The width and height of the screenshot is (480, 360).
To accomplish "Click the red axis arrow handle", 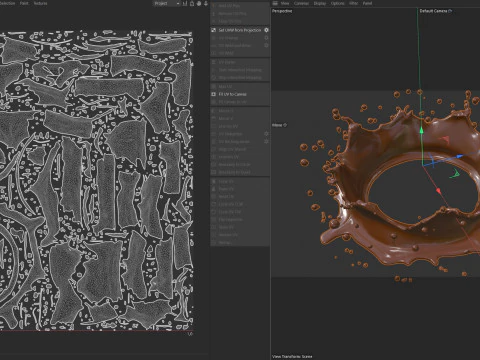I will coord(439,191).
